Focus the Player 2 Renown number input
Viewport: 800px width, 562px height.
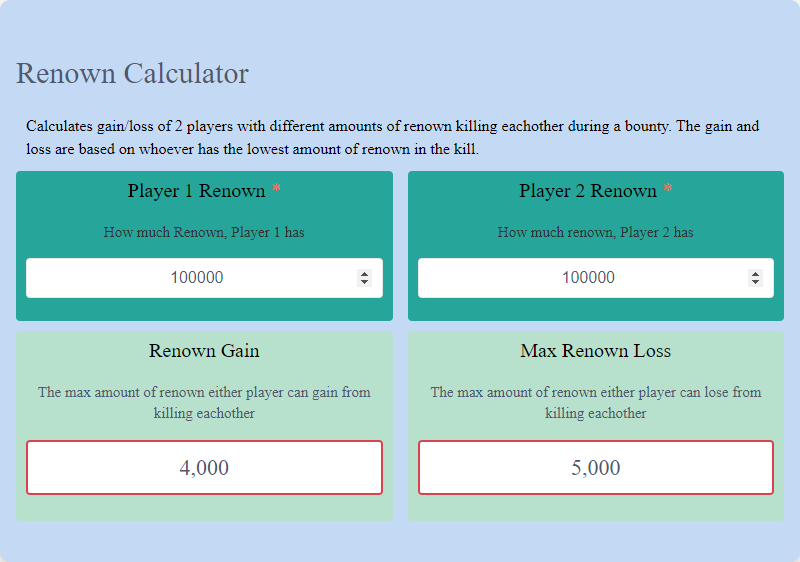tap(588, 278)
